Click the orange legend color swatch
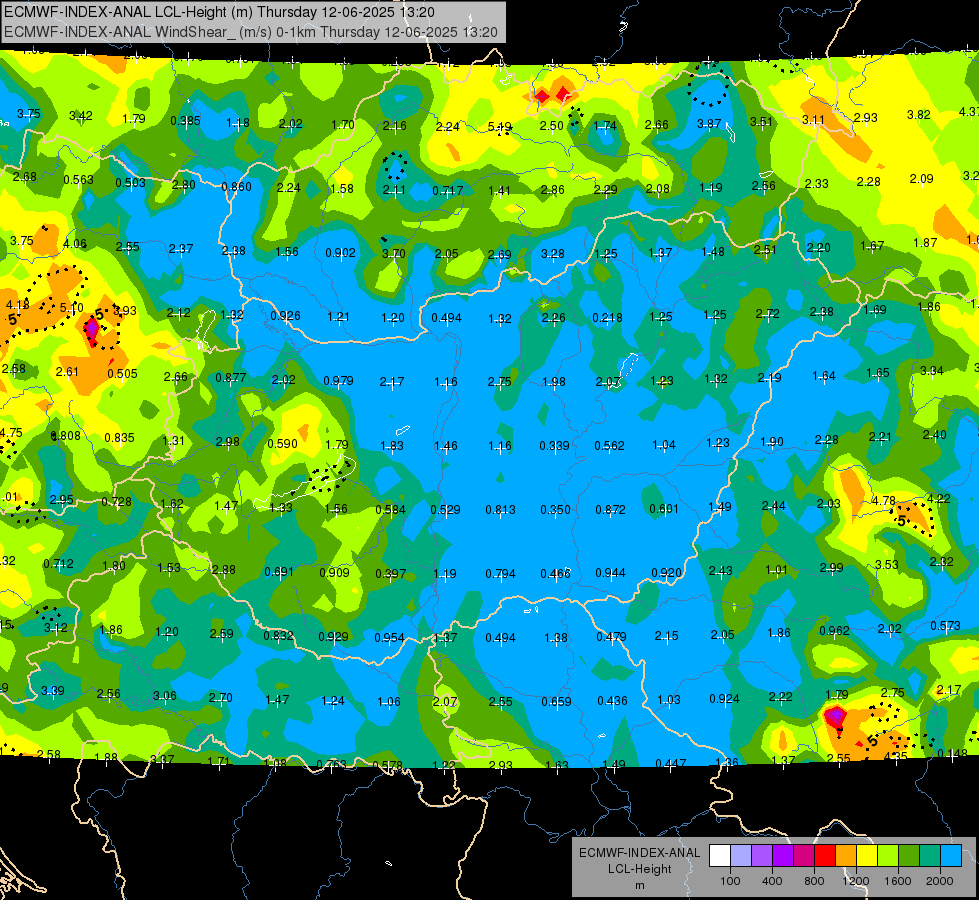Screen dimensions: 979x900 click(846, 855)
